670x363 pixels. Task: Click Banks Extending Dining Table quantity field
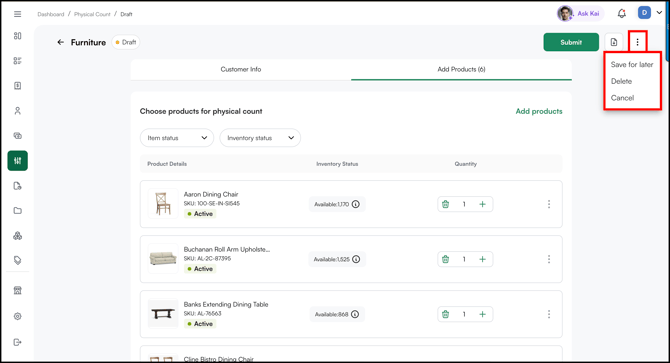pyautogui.click(x=464, y=314)
